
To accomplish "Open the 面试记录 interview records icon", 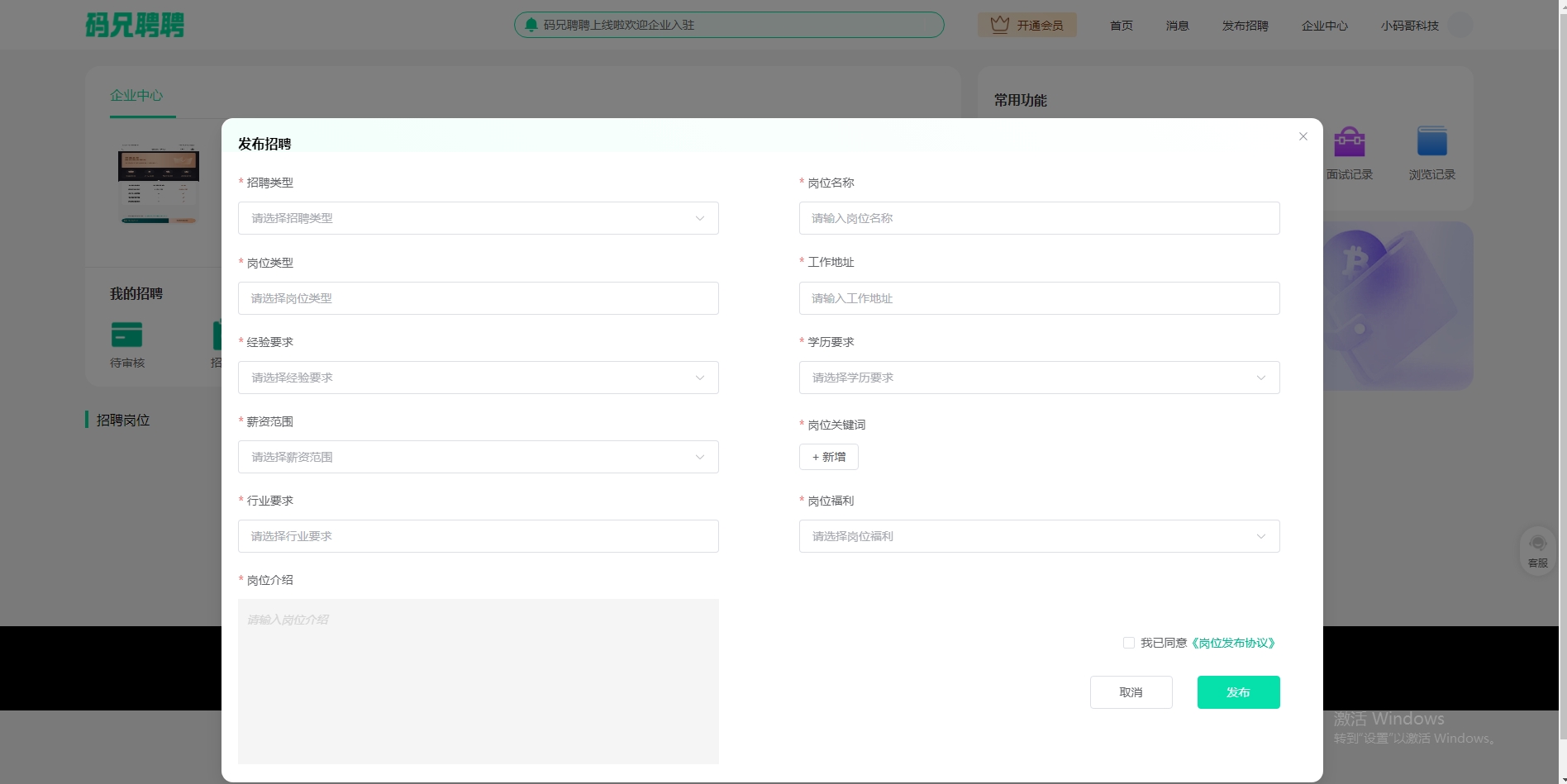I will coord(1350,140).
